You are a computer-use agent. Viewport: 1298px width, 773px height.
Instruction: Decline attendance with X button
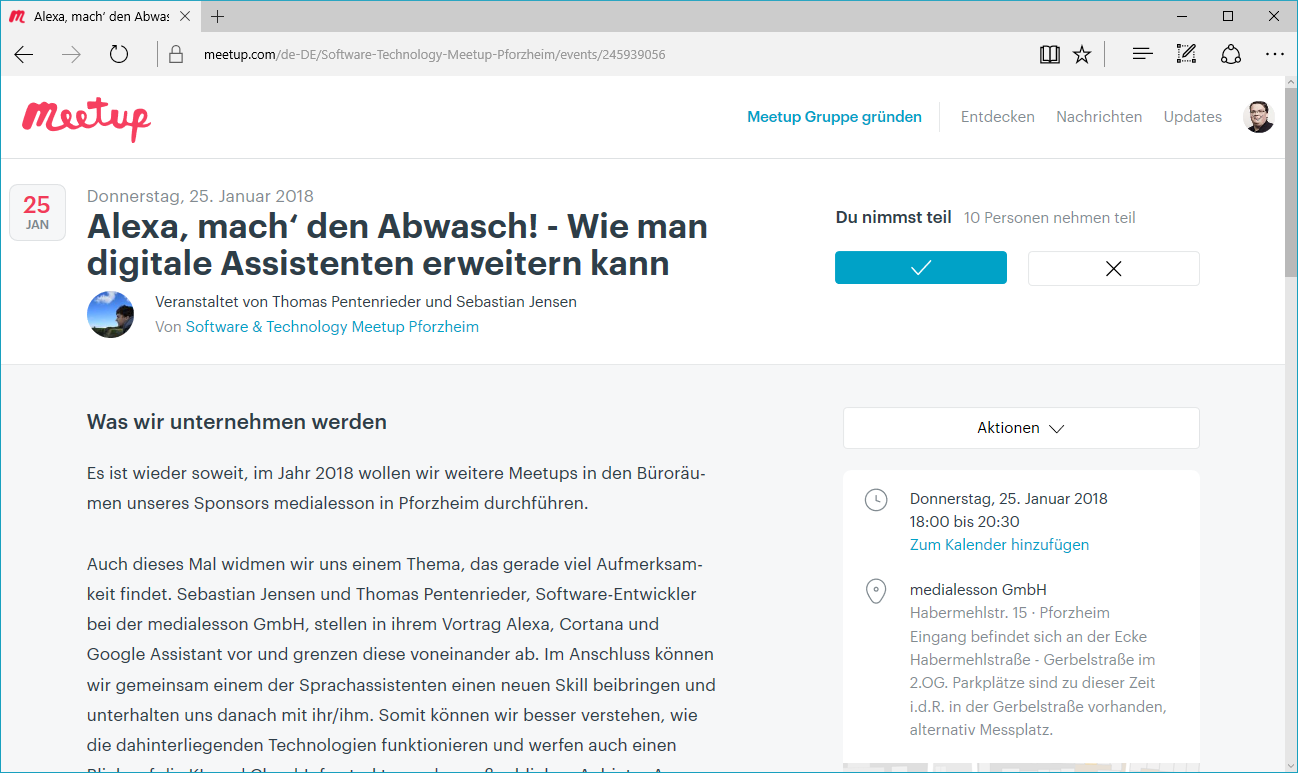[1113, 268]
